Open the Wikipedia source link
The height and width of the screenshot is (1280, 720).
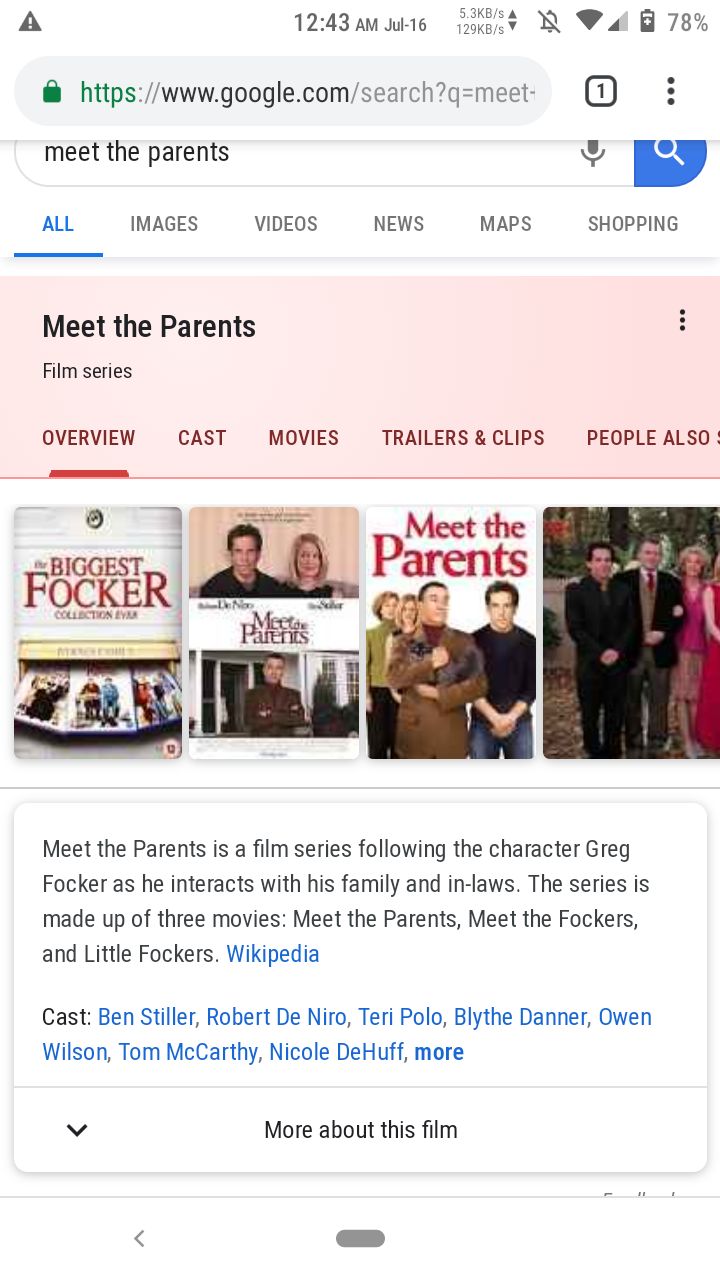click(273, 954)
